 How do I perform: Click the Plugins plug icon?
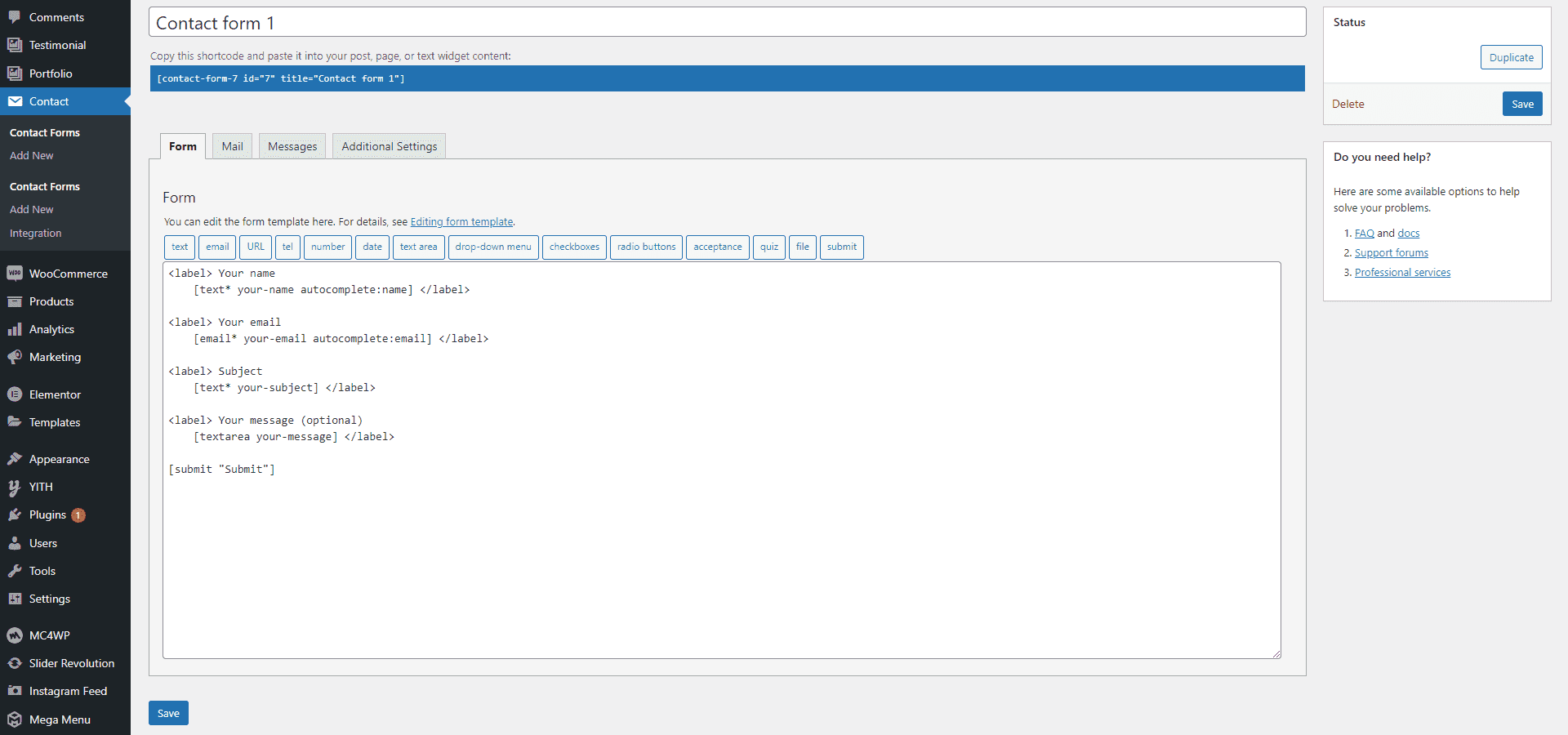tap(15, 514)
